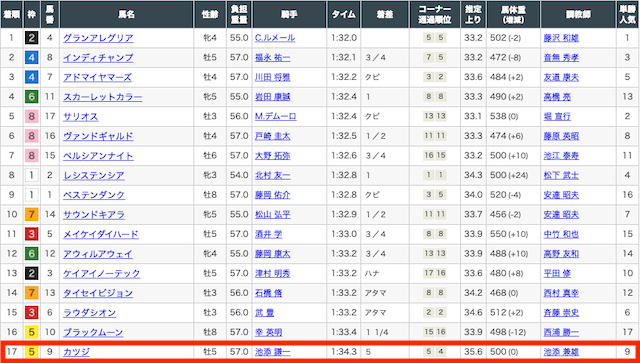The height and width of the screenshot is (363, 640).
Task: Select margin cell 1 1/4
Action: pos(377,332)
